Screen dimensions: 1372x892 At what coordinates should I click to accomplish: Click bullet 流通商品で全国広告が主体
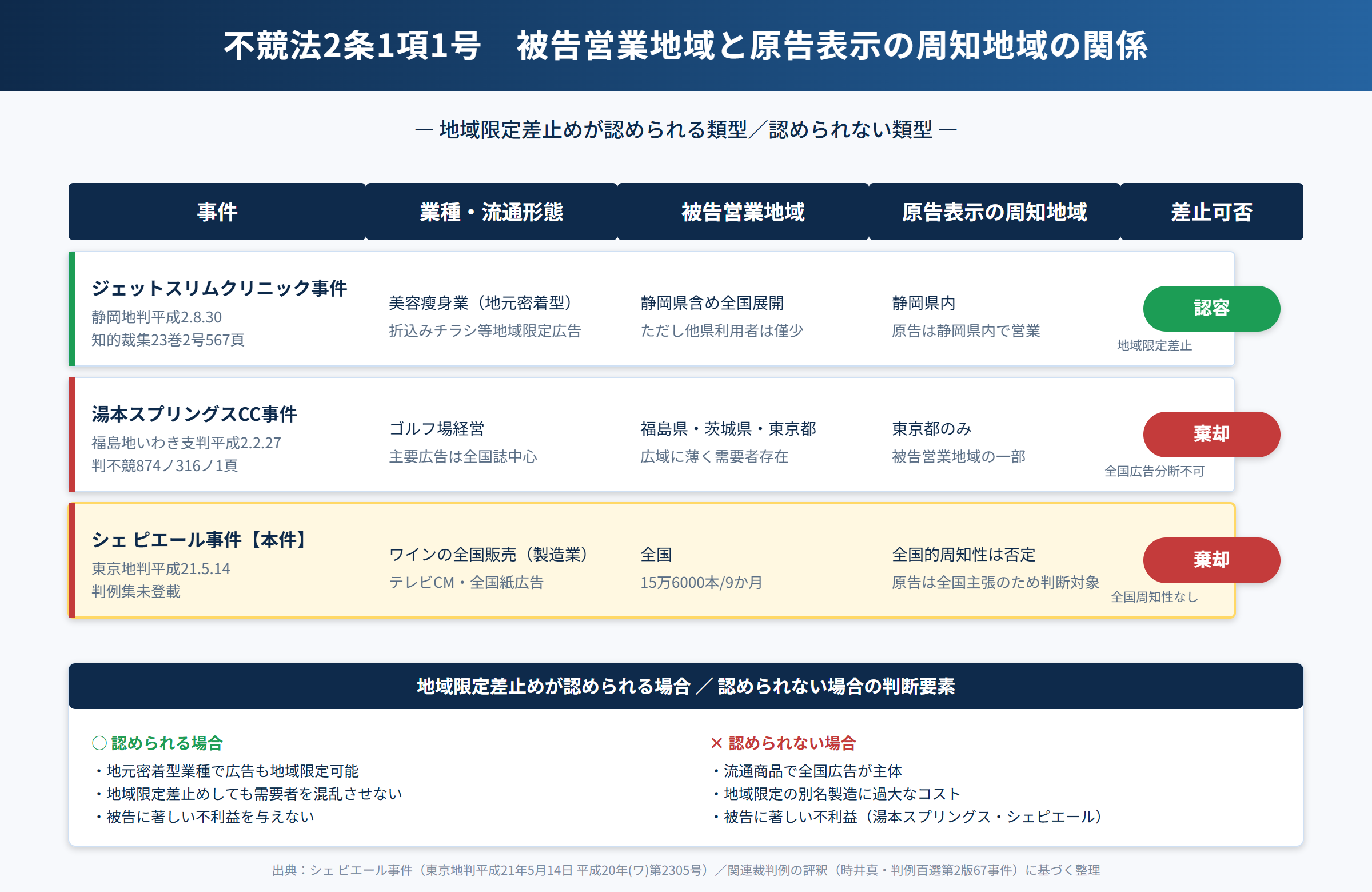point(807,771)
